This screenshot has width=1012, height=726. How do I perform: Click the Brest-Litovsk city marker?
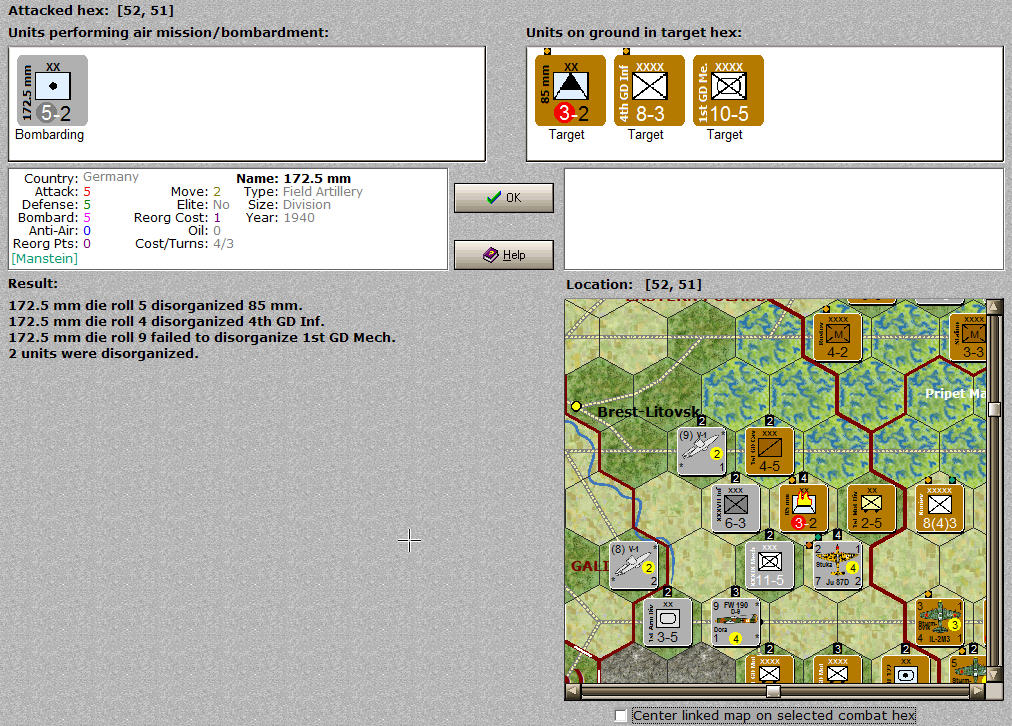point(576,406)
